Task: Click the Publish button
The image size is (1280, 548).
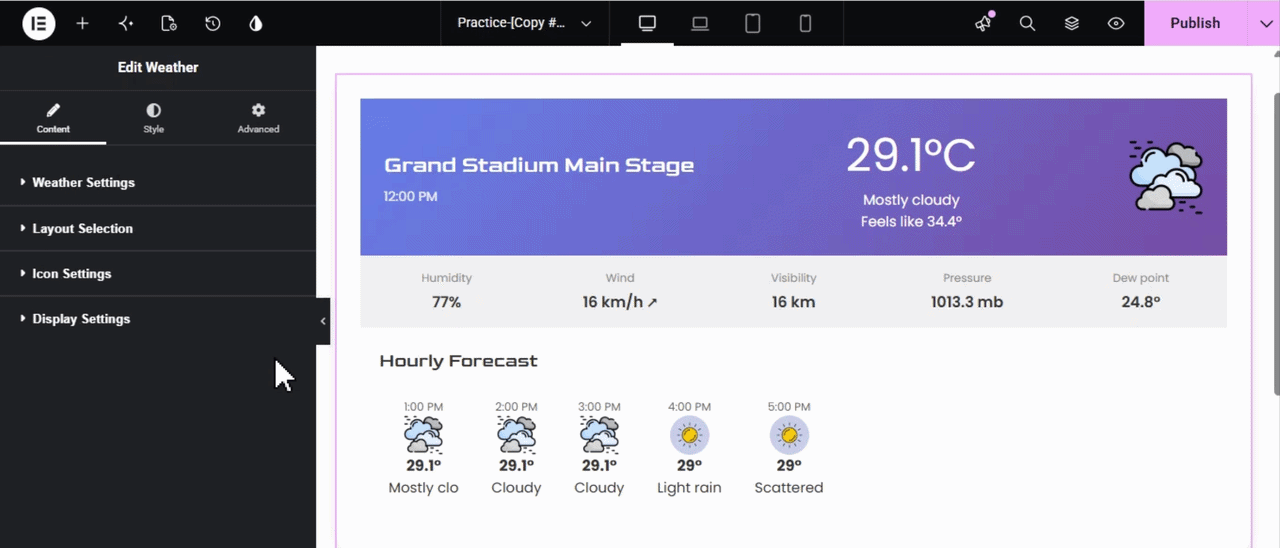Action: click(1195, 23)
